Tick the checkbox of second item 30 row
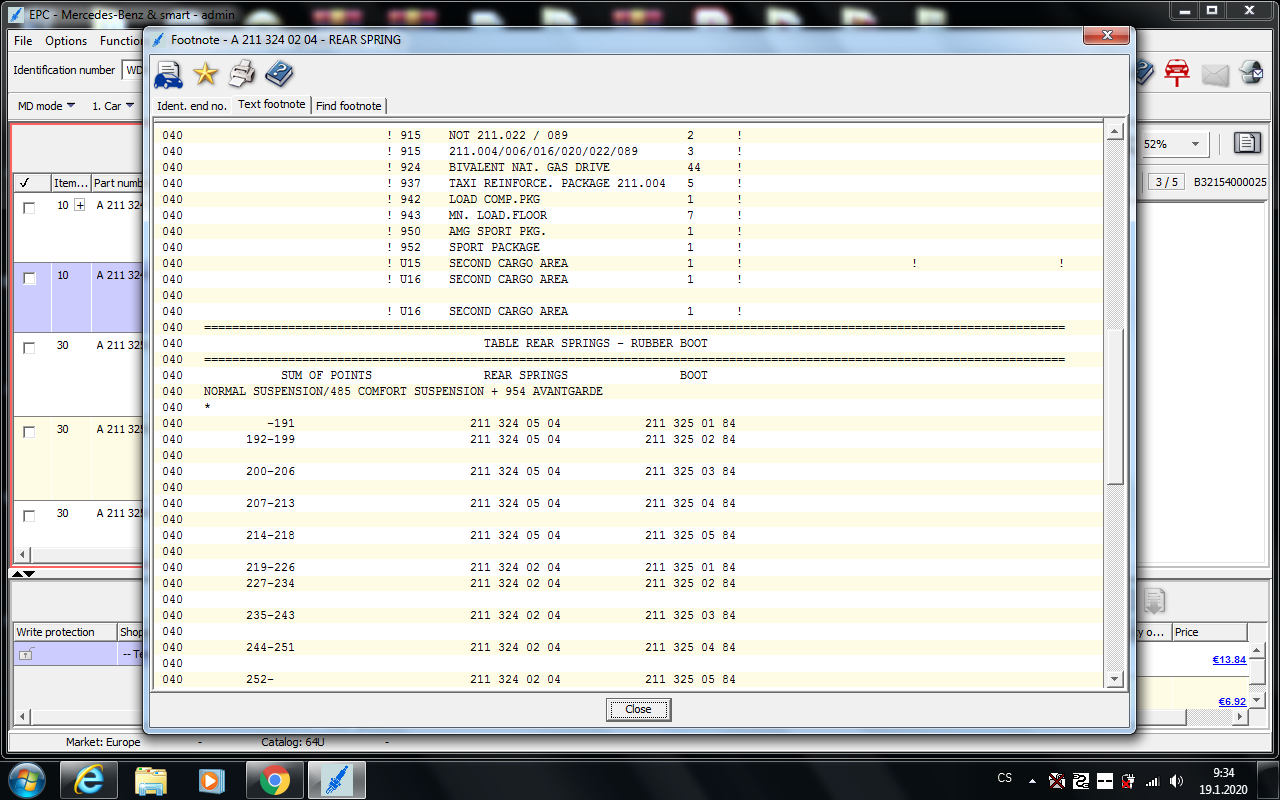Image resolution: width=1280 pixels, height=800 pixels. (x=29, y=432)
